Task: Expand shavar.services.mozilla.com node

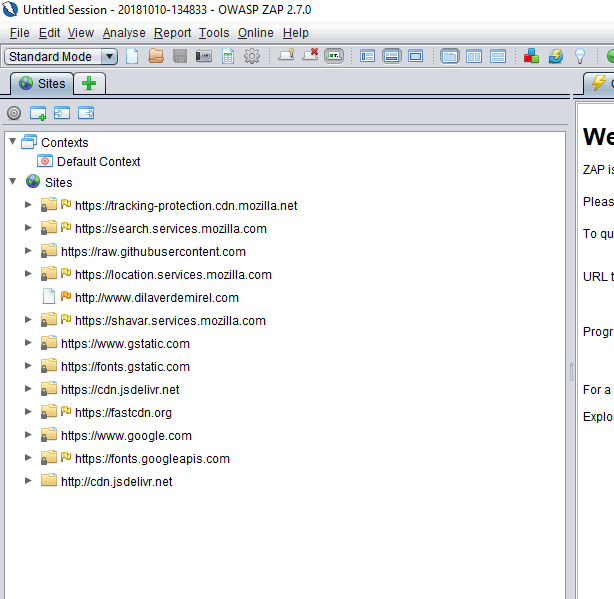Action: point(28,320)
